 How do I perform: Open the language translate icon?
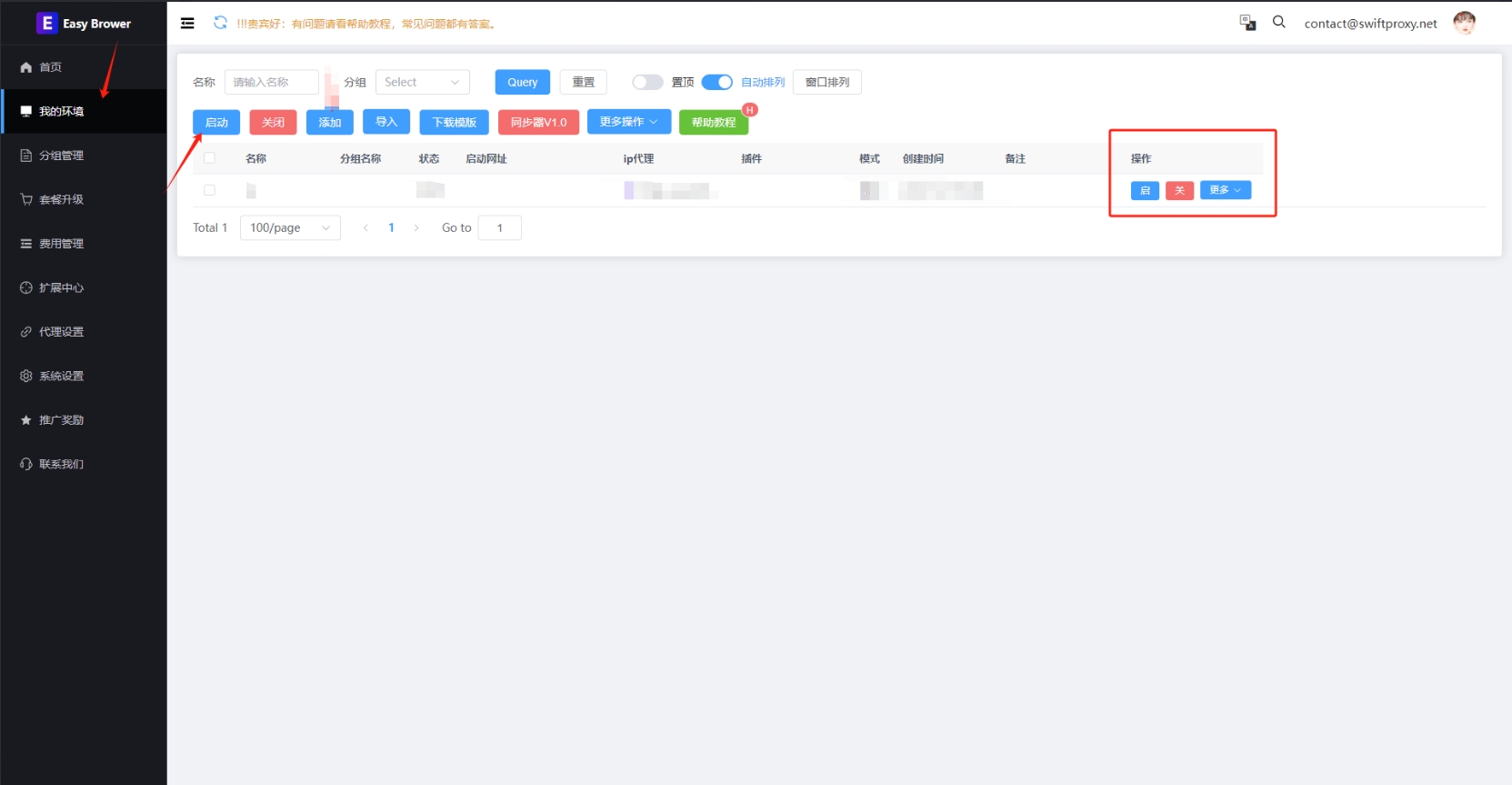tap(1247, 23)
